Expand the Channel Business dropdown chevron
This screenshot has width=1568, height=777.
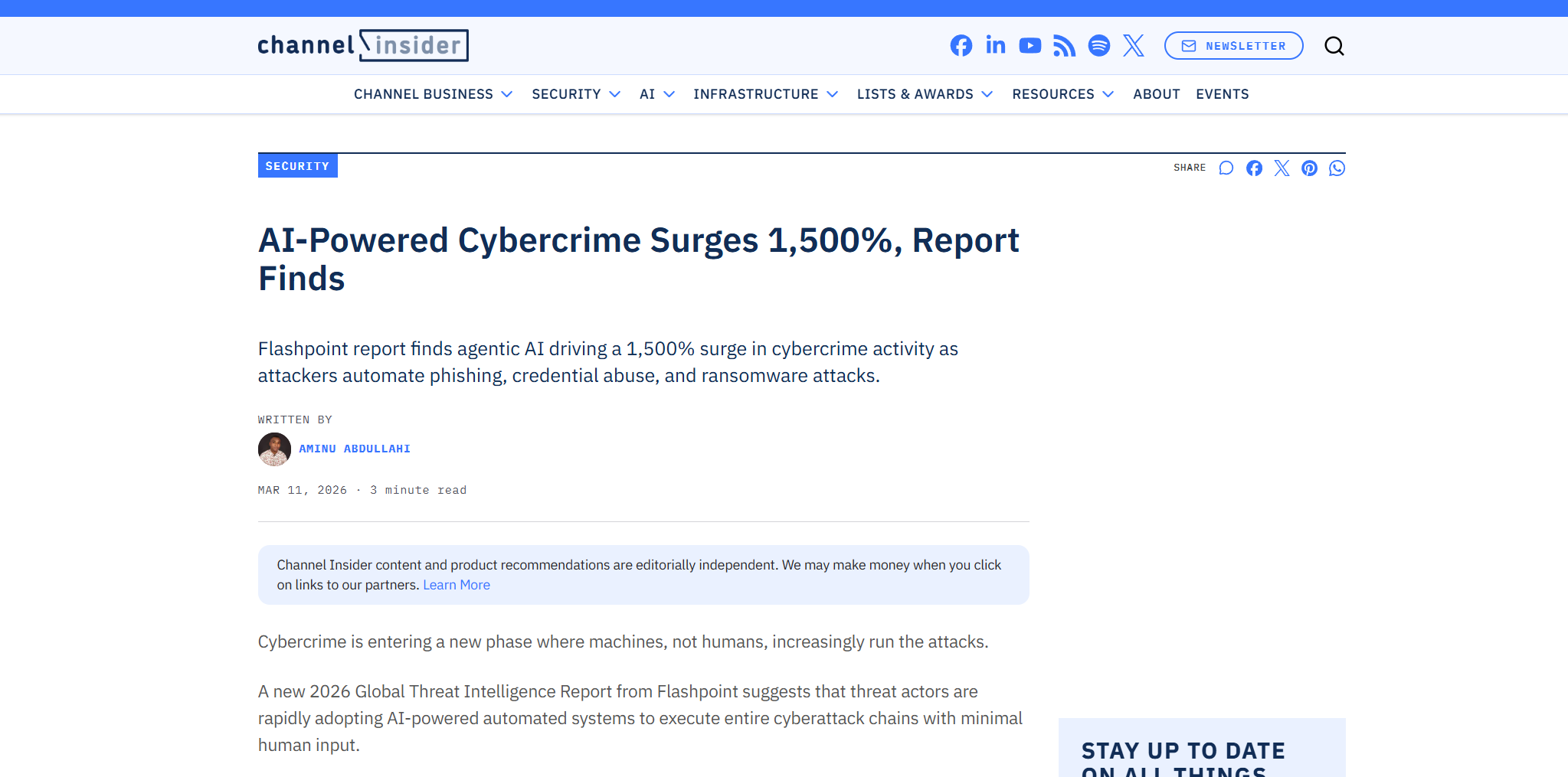point(507,94)
